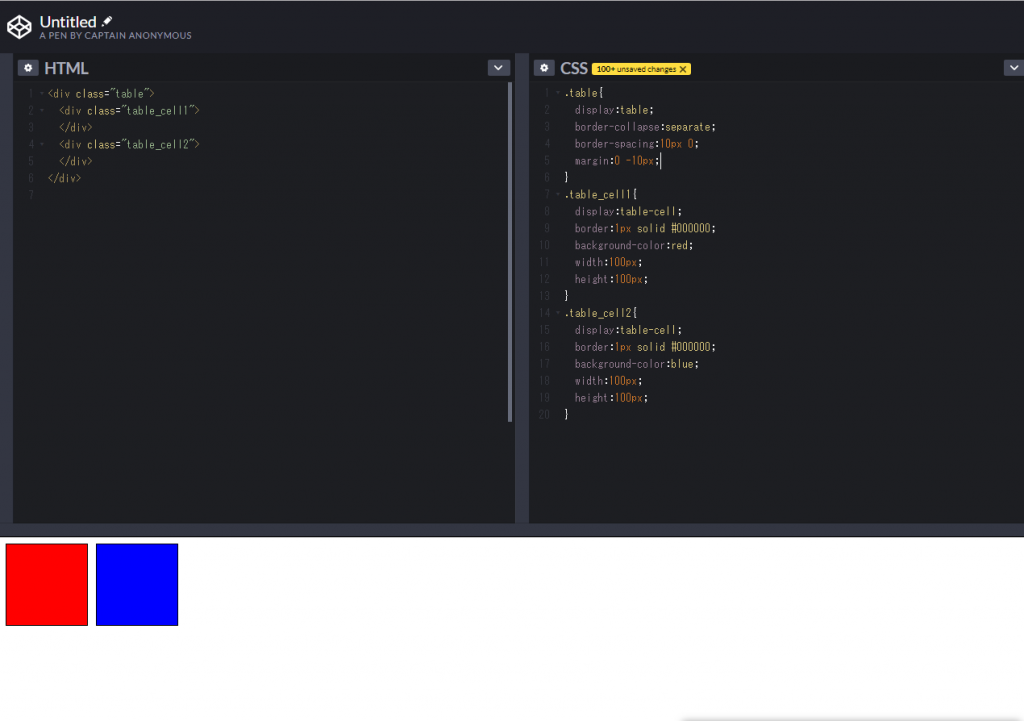Collapse fold arrow at .table_cell2 rule
Screen dimensions: 1024x721
point(558,313)
